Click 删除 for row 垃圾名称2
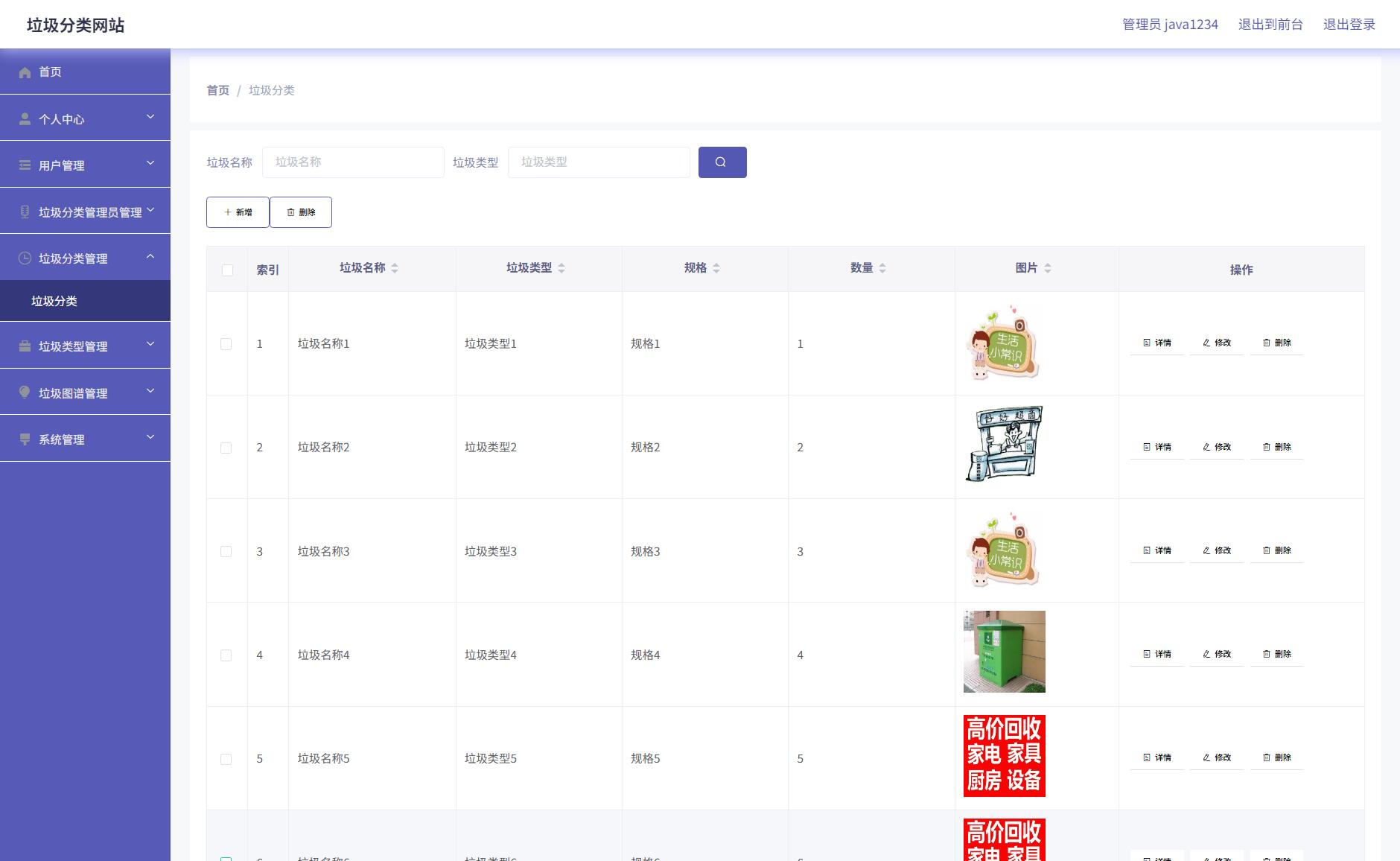1400x861 pixels. pyautogui.click(x=1276, y=448)
